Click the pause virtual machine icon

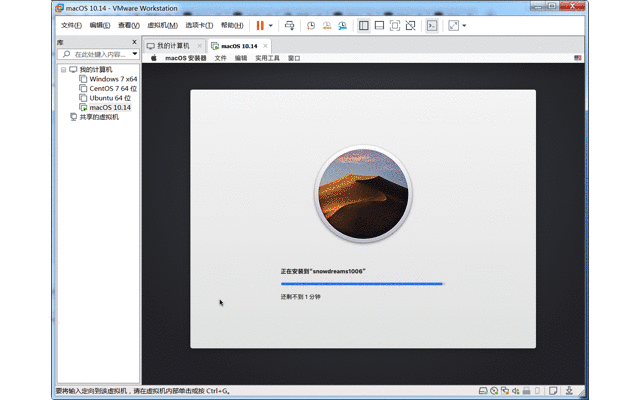[260, 25]
